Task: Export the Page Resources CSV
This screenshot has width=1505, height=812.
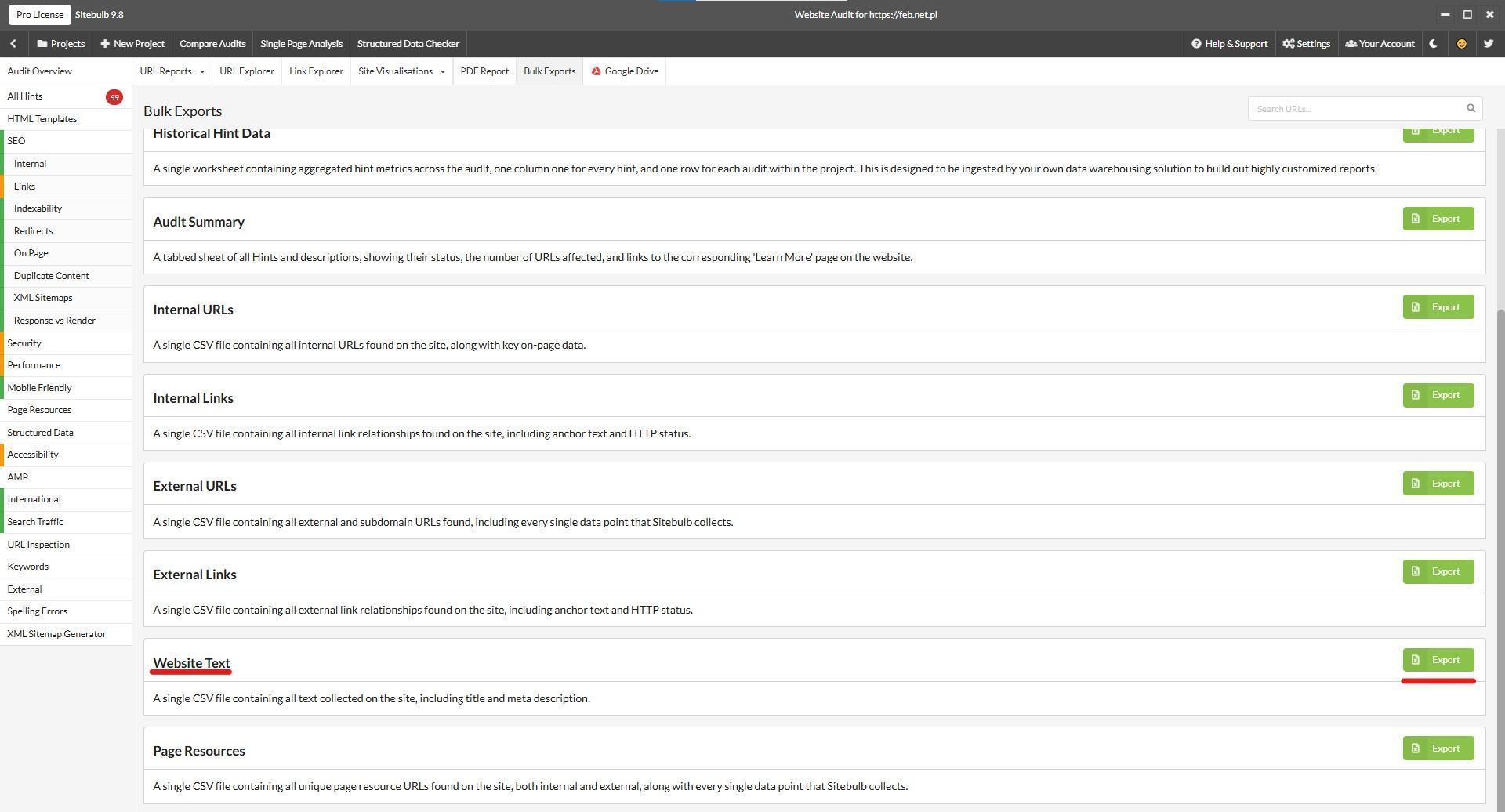Action: coord(1438,749)
